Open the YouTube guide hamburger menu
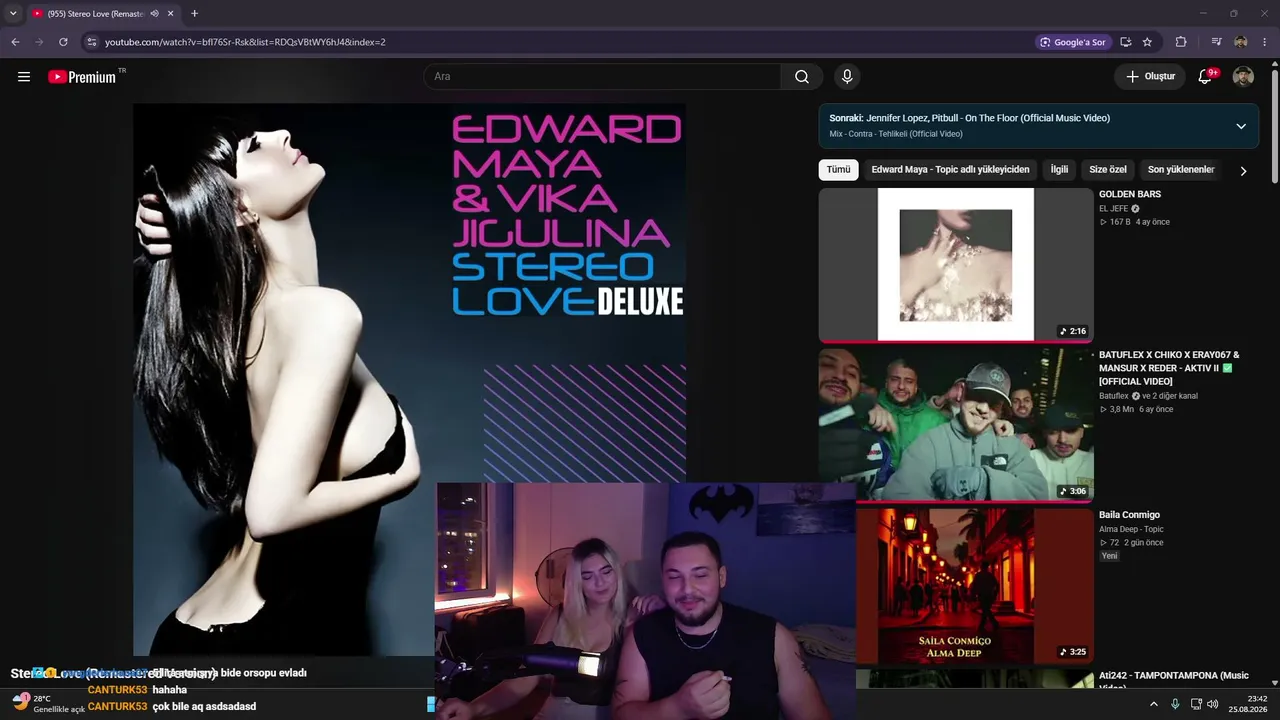 24,77
